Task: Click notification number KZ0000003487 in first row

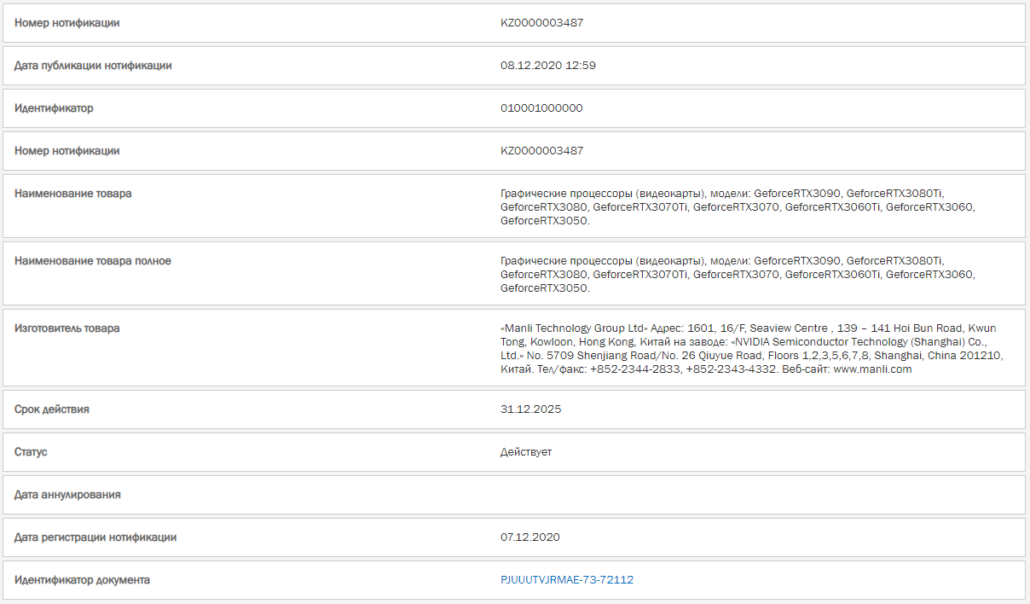Action: tap(542, 22)
